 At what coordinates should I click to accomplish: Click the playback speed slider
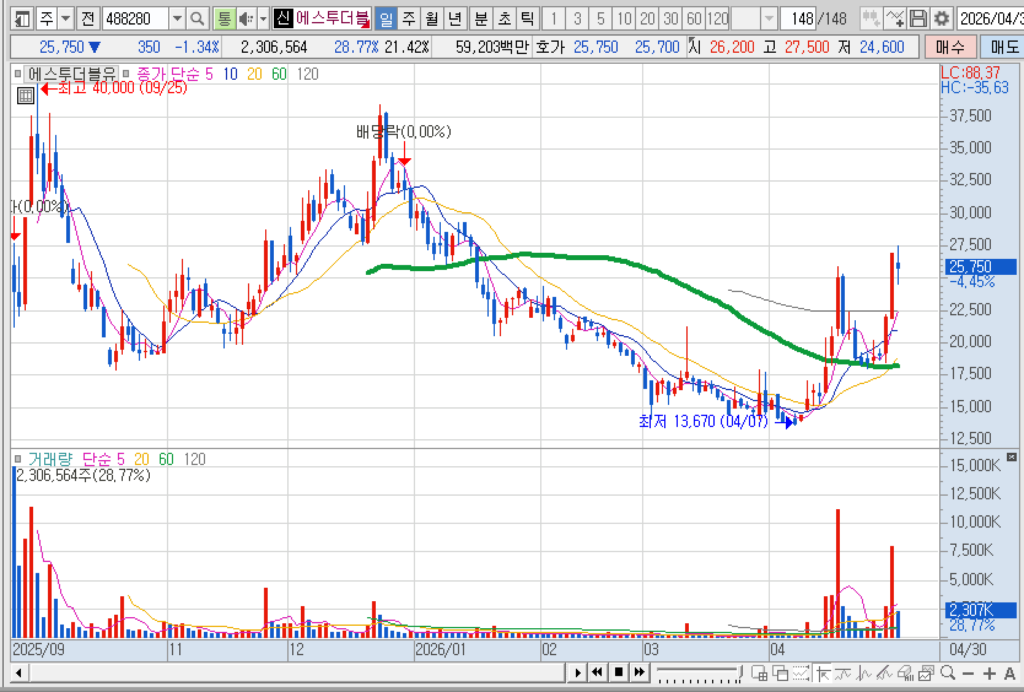699,673
